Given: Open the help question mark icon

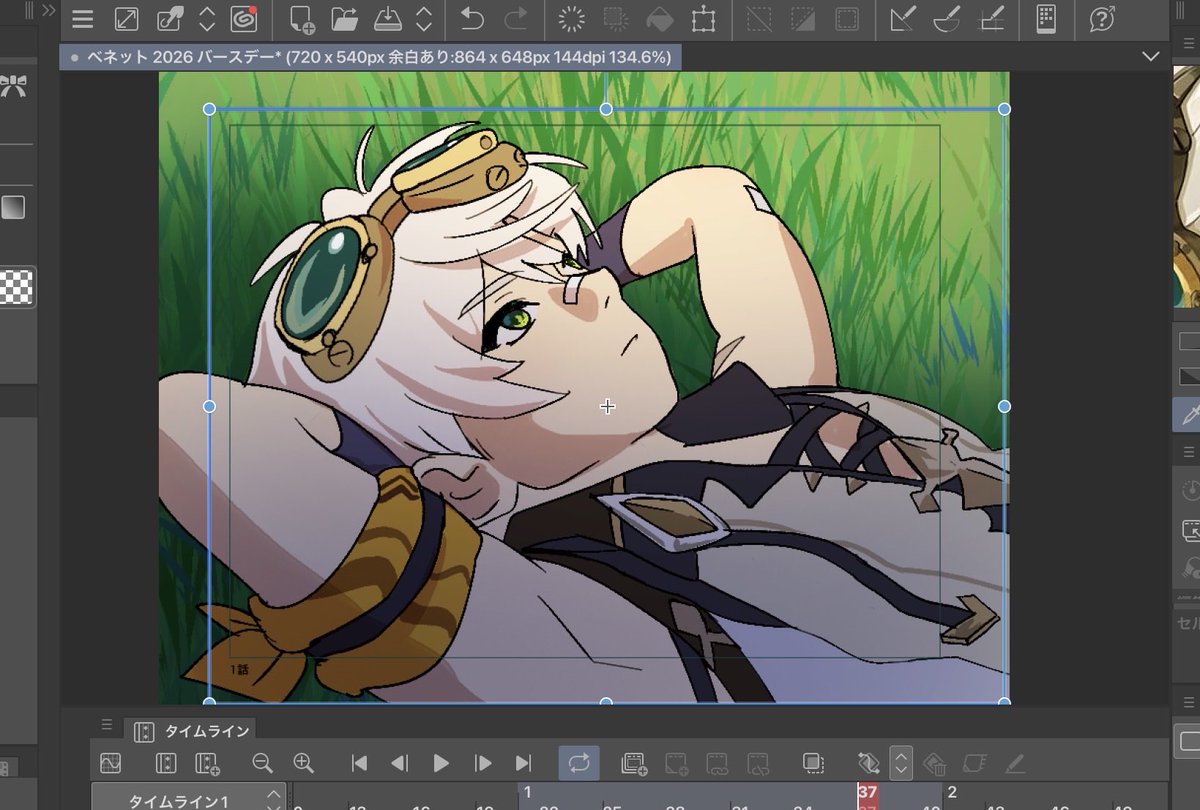Looking at the screenshot, I should point(1102,19).
